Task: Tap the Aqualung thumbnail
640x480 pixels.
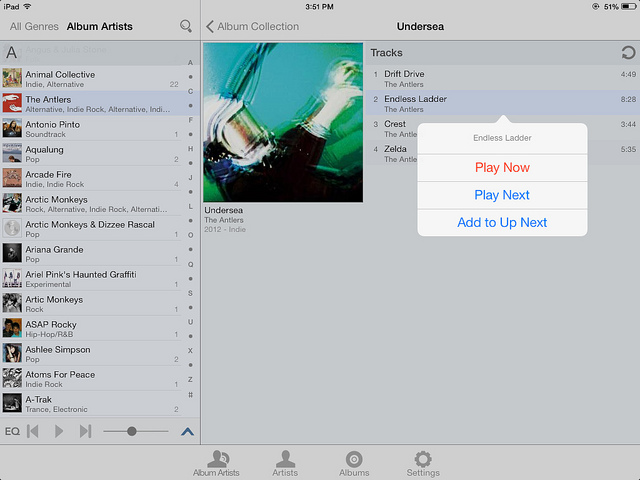Action: click(12, 153)
